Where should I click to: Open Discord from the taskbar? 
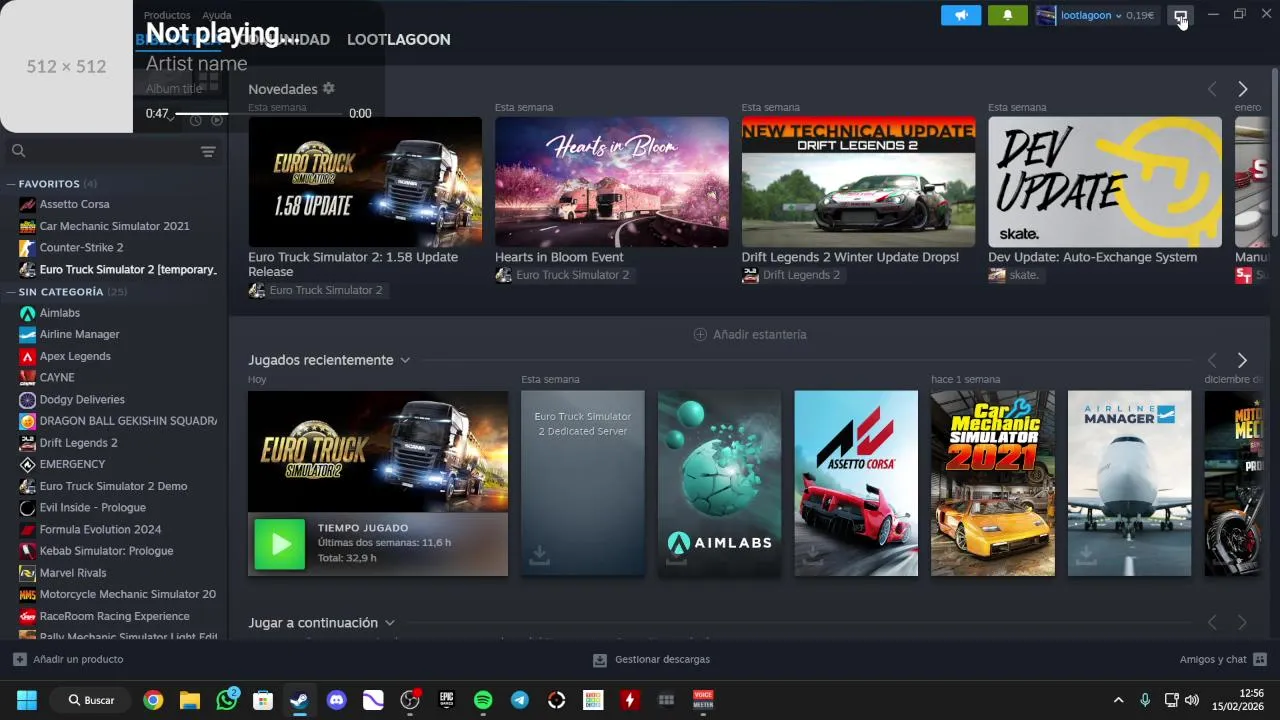[337, 700]
